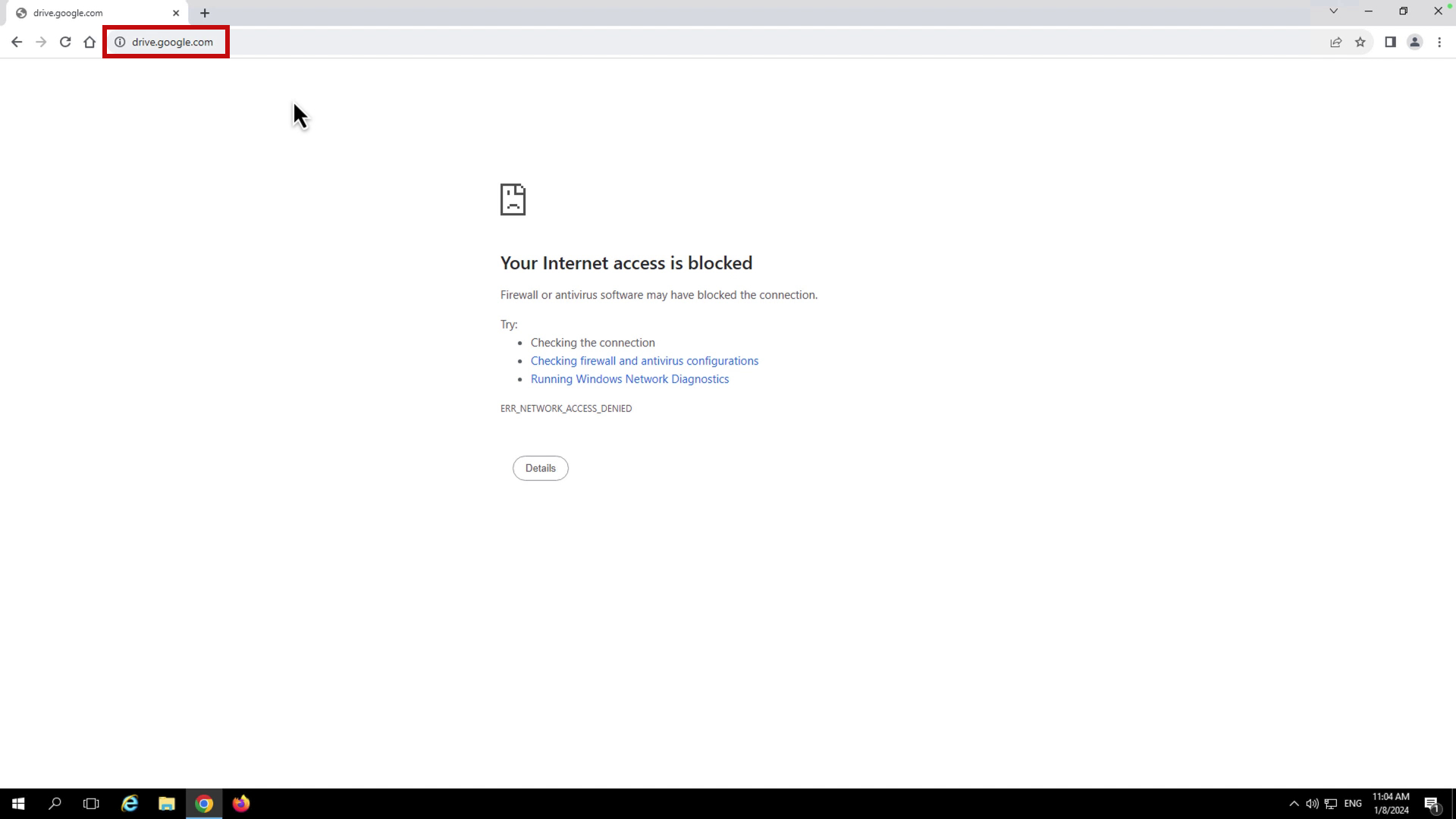Open the Chrome profile avatar
Image resolution: width=1456 pixels, height=819 pixels.
(1415, 42)
